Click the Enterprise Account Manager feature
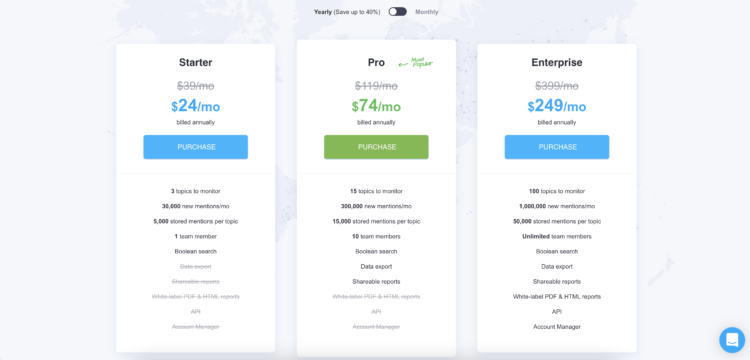Viewport: 750px width, 360px height. click(x=557, y=327)
